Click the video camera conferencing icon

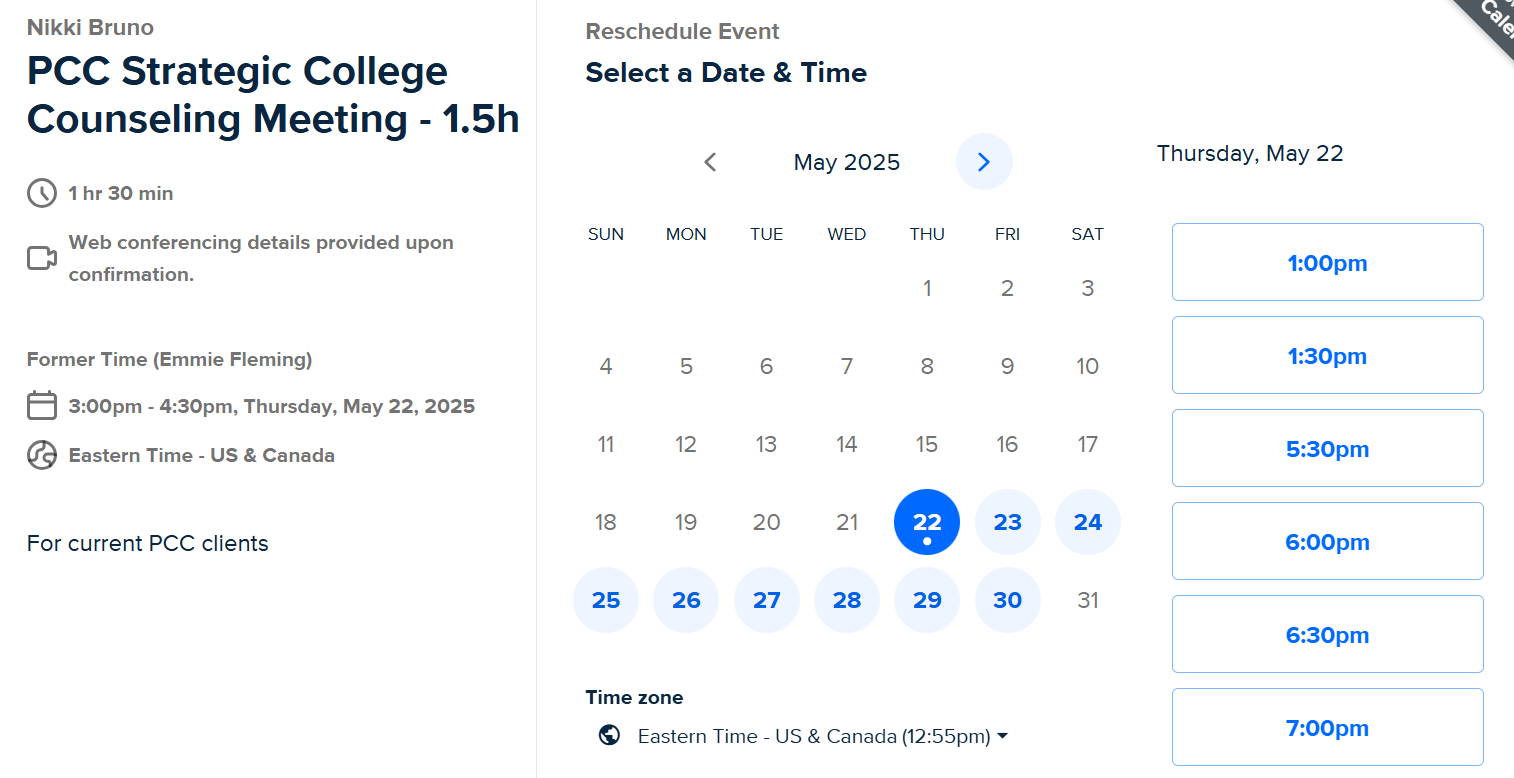coord(42,258)
